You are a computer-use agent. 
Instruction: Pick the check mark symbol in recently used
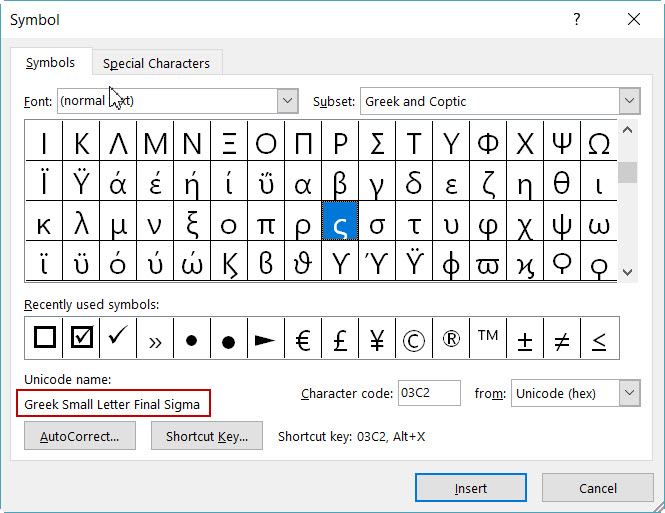click(x=118, y=338)
